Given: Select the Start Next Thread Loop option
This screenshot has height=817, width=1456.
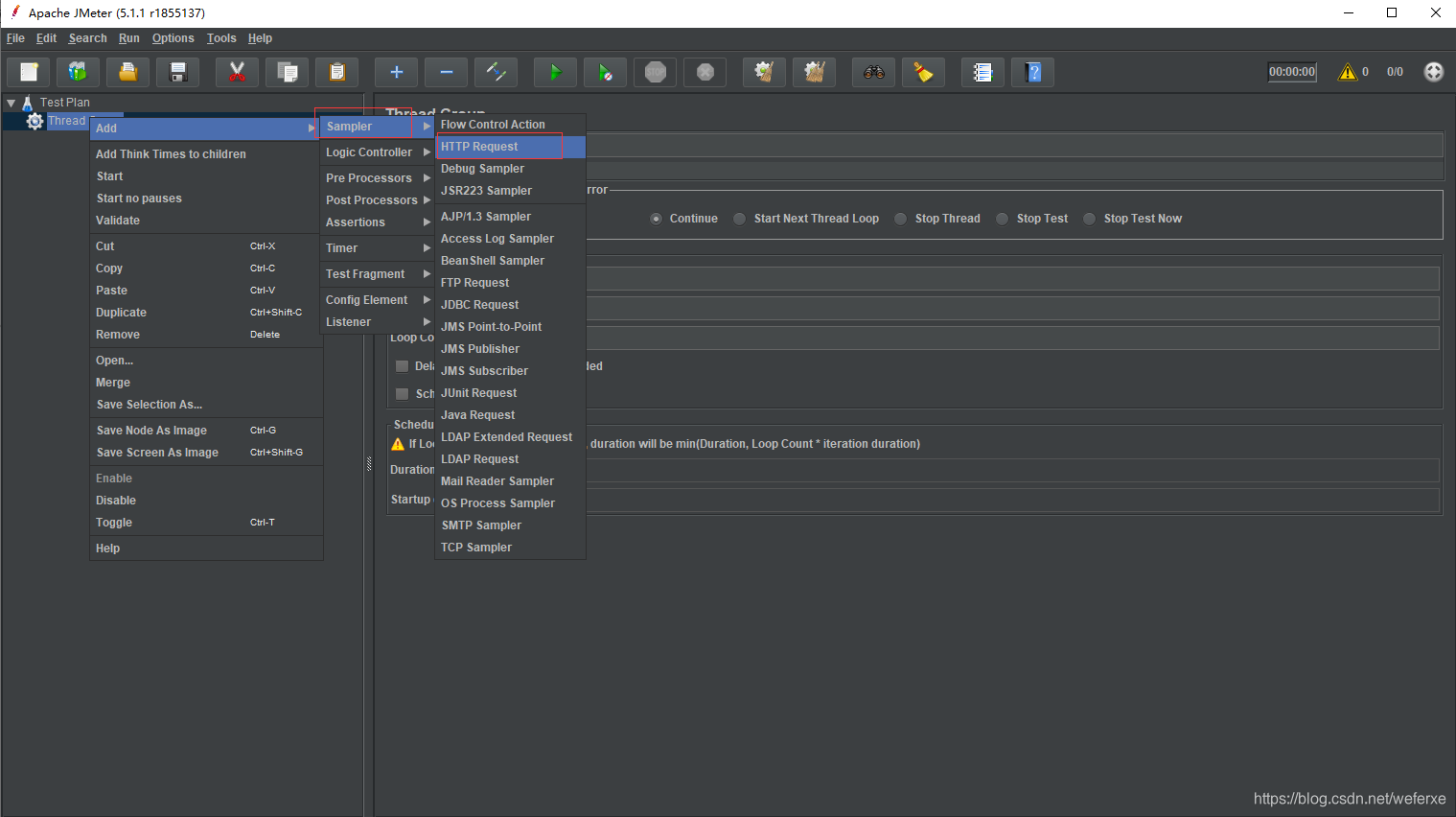Looking at the screenshot, I should pyautogui.click(x=739, y=219).
